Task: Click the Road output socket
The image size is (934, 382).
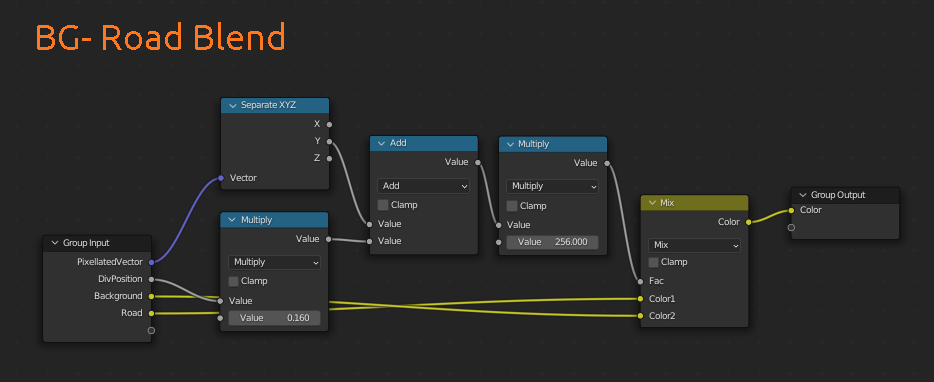Action: pyautogui.click(x=151, y=313)
